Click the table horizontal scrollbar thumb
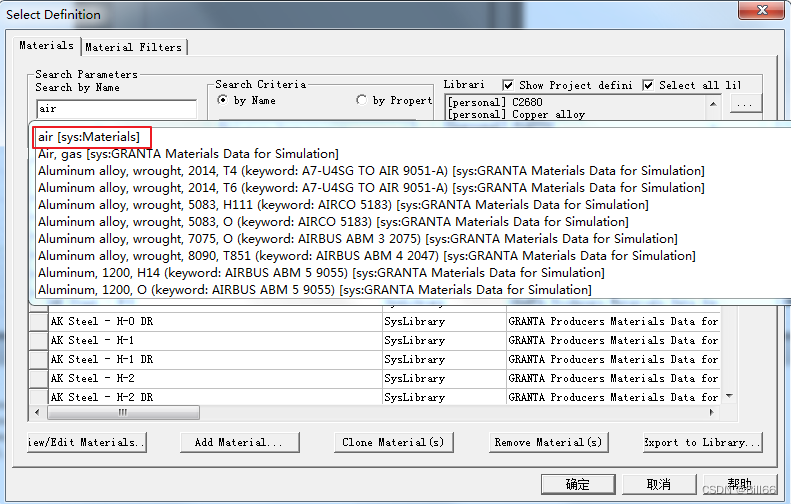This screenshot has width=791, height=504. point(124,412)
